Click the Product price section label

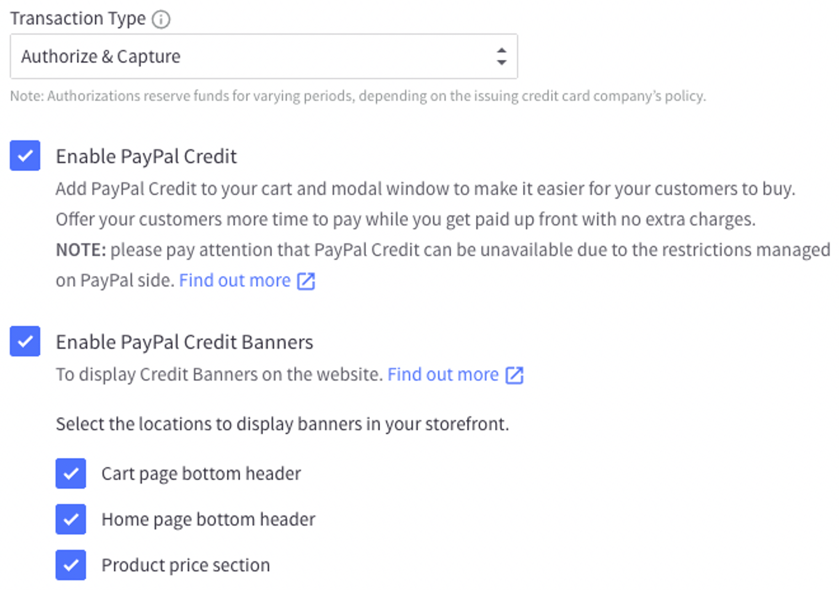point(185,565)
